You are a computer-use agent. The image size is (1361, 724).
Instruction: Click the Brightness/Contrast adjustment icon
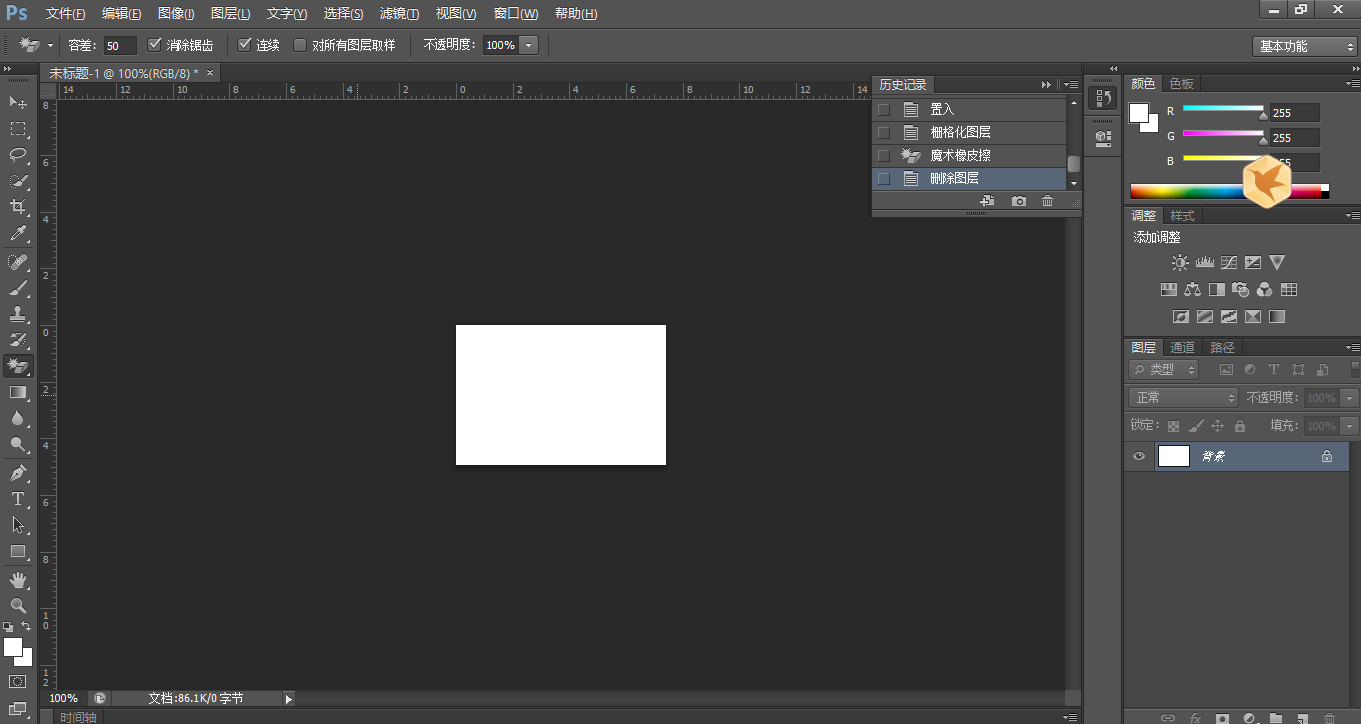click(1180, 263)
